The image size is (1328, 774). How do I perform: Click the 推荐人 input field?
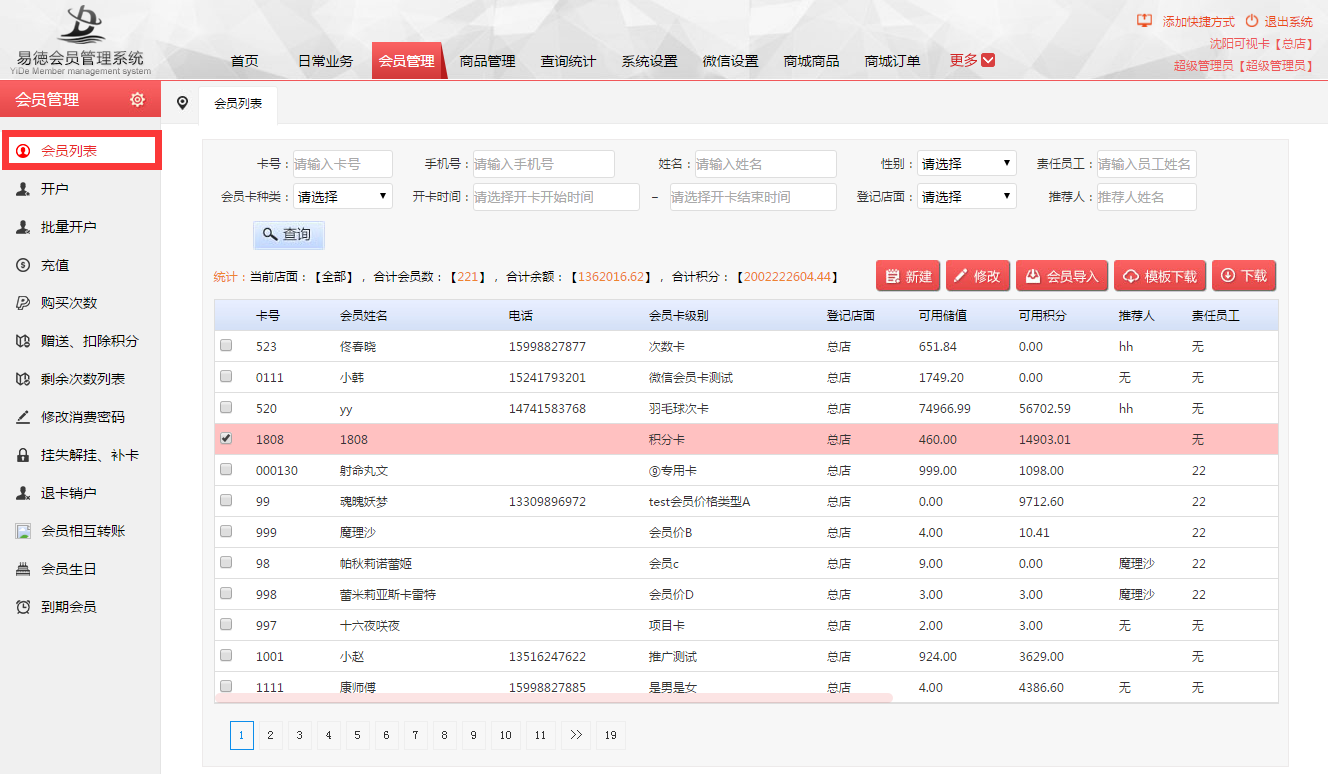click(x=1147, y=197)
